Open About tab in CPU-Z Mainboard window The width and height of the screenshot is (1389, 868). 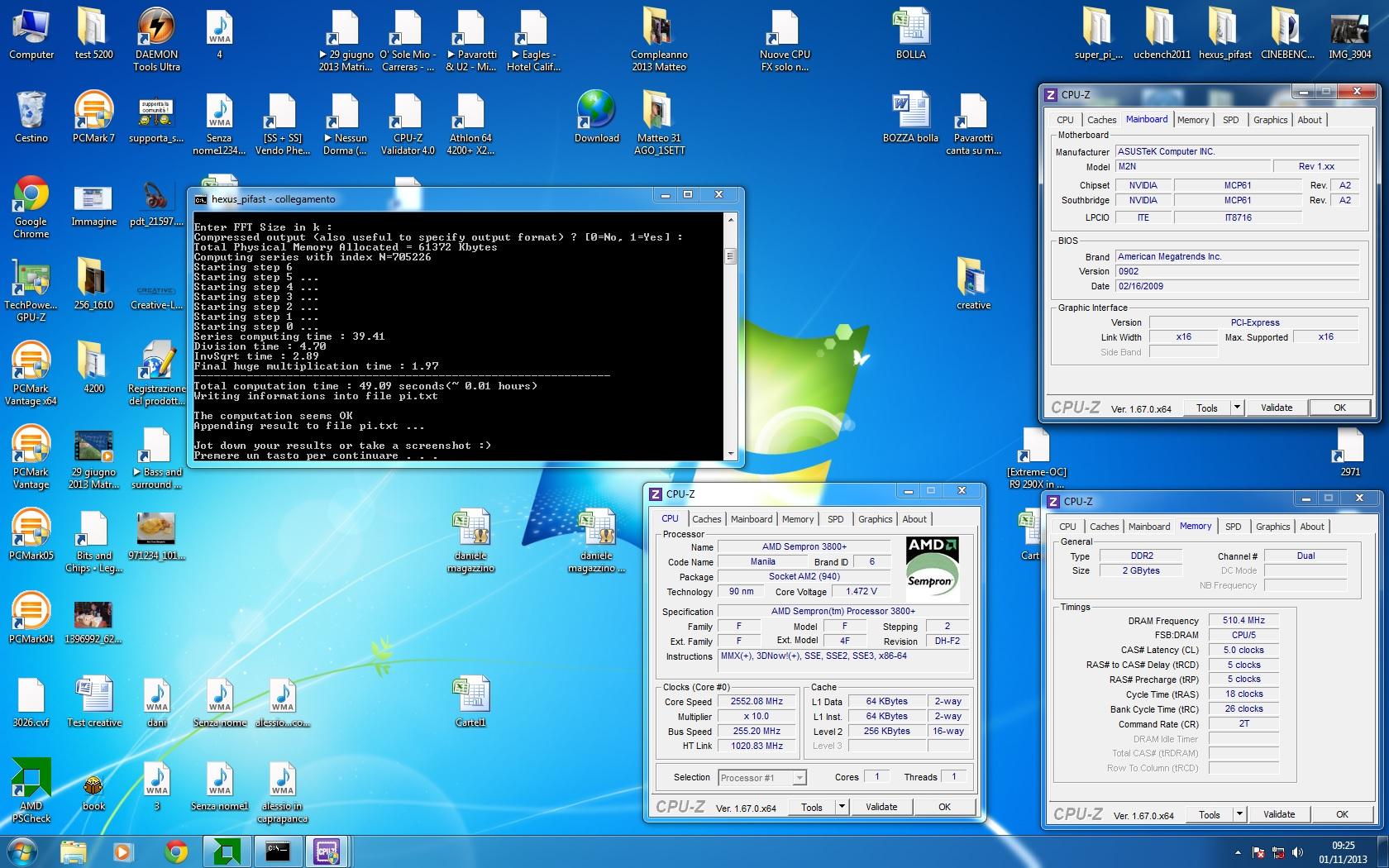1310,120
